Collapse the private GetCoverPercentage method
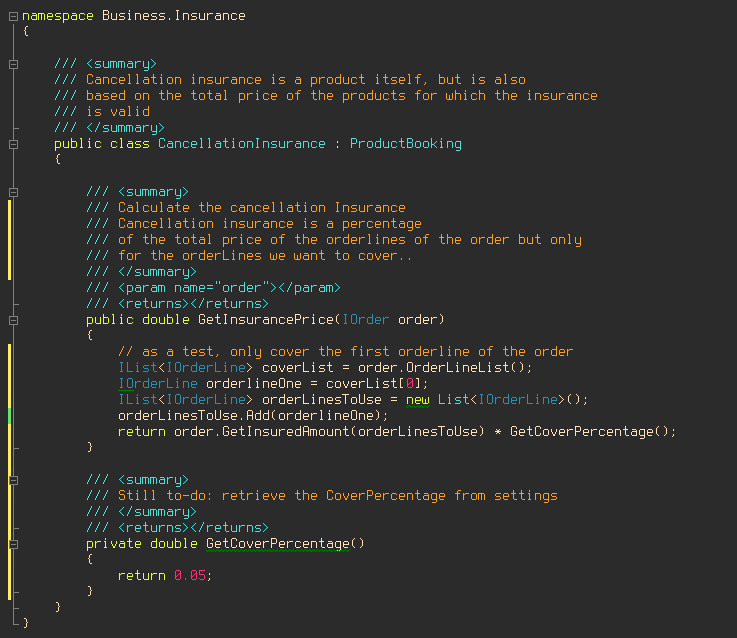 coord(13,544)
